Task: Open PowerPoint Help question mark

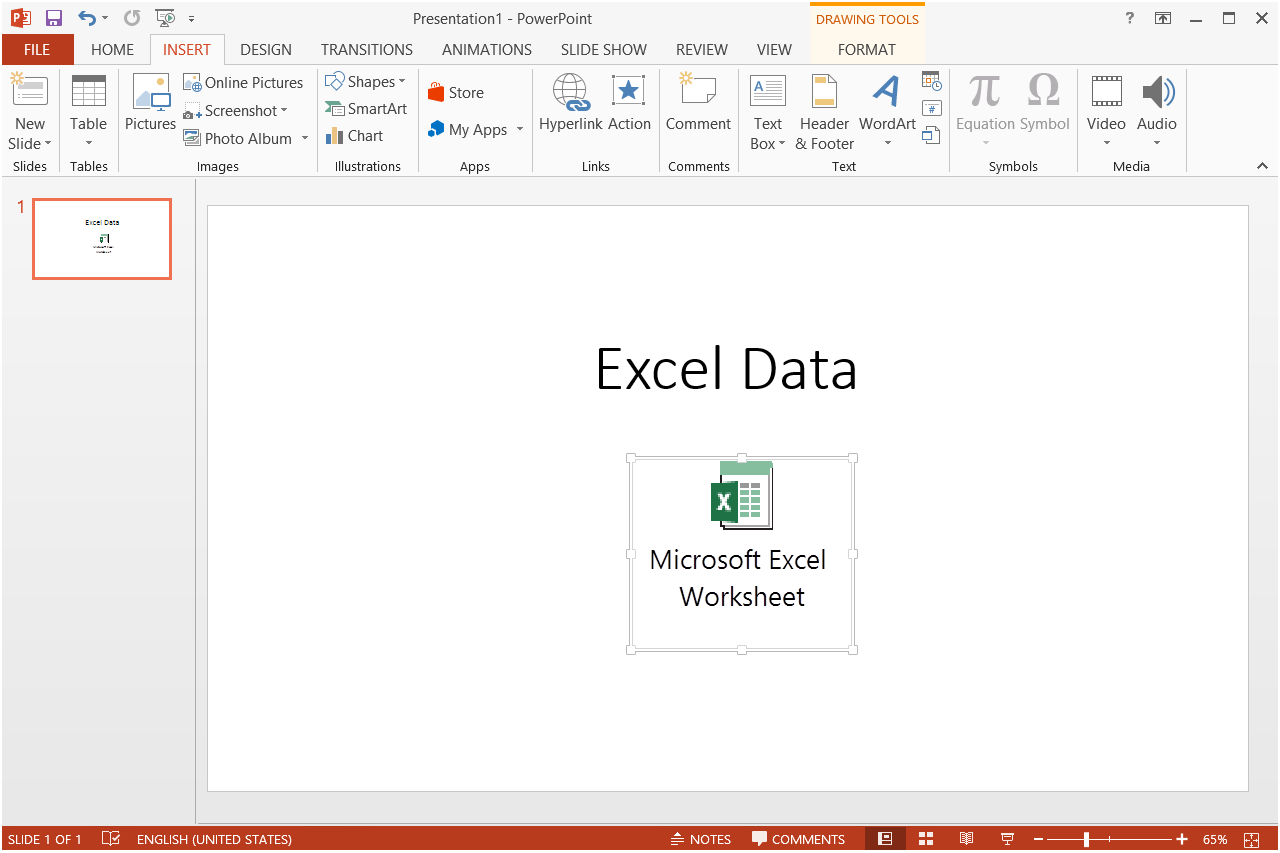Action: 1130,18
